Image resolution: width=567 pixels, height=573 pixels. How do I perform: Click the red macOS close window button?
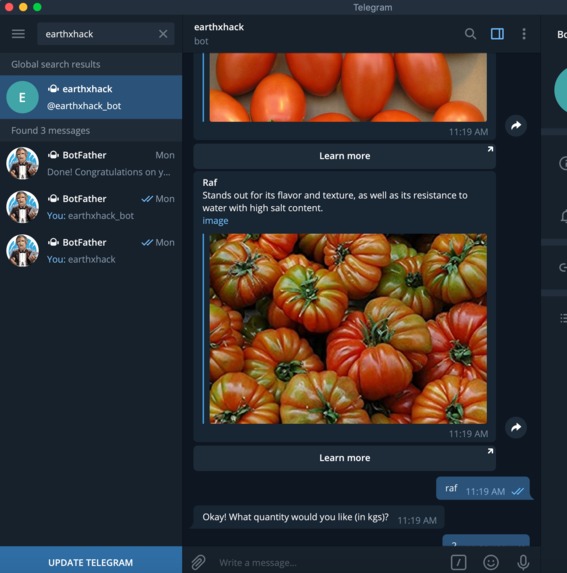(x=9, y=7)
